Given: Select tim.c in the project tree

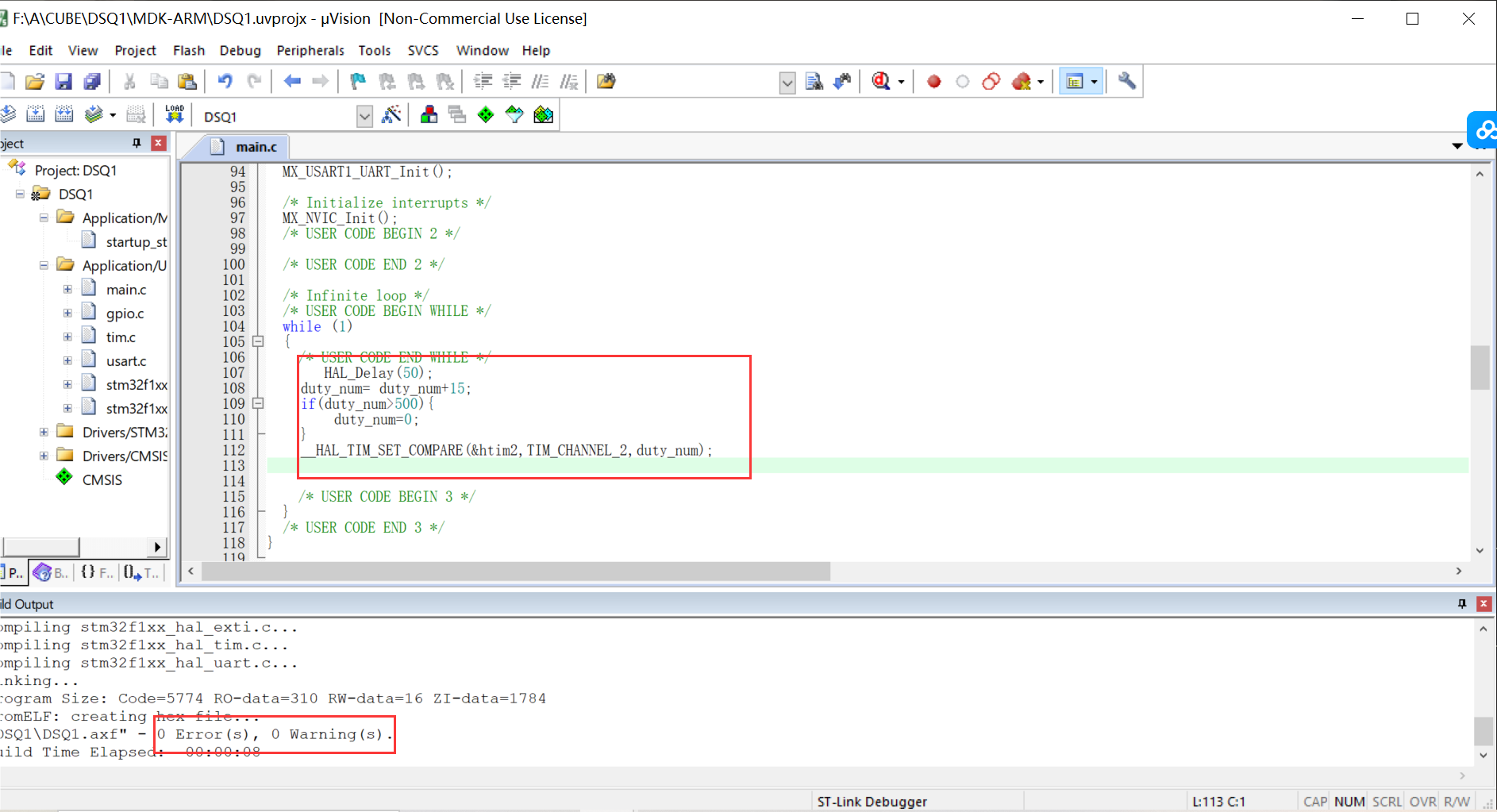Looking at the screenshot, I should tap(121, 337).
